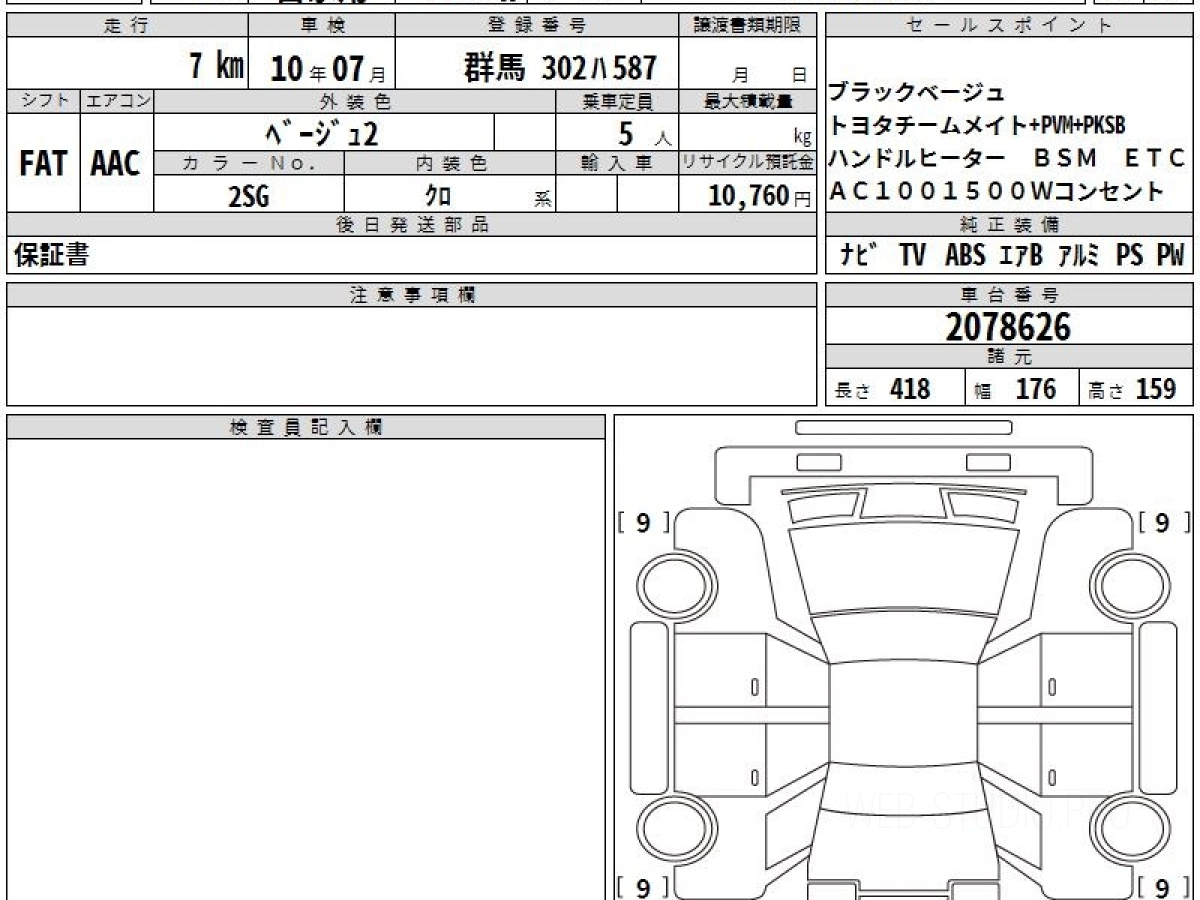Image resolution: width=1200 pixels, height=900 pixels.
Task: Select the PW equipment item
Action: coord(1171,256)
